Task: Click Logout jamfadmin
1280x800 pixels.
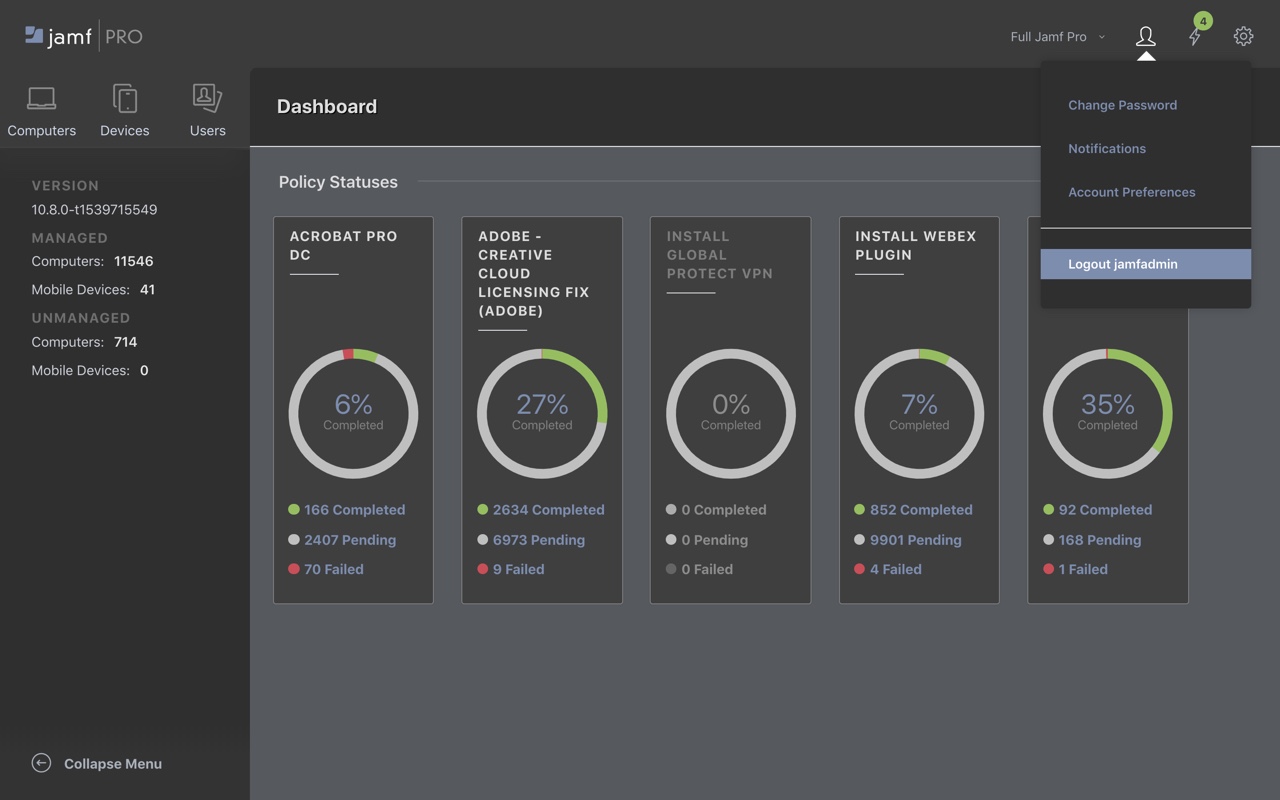Action: click(x=1122, y=264)
